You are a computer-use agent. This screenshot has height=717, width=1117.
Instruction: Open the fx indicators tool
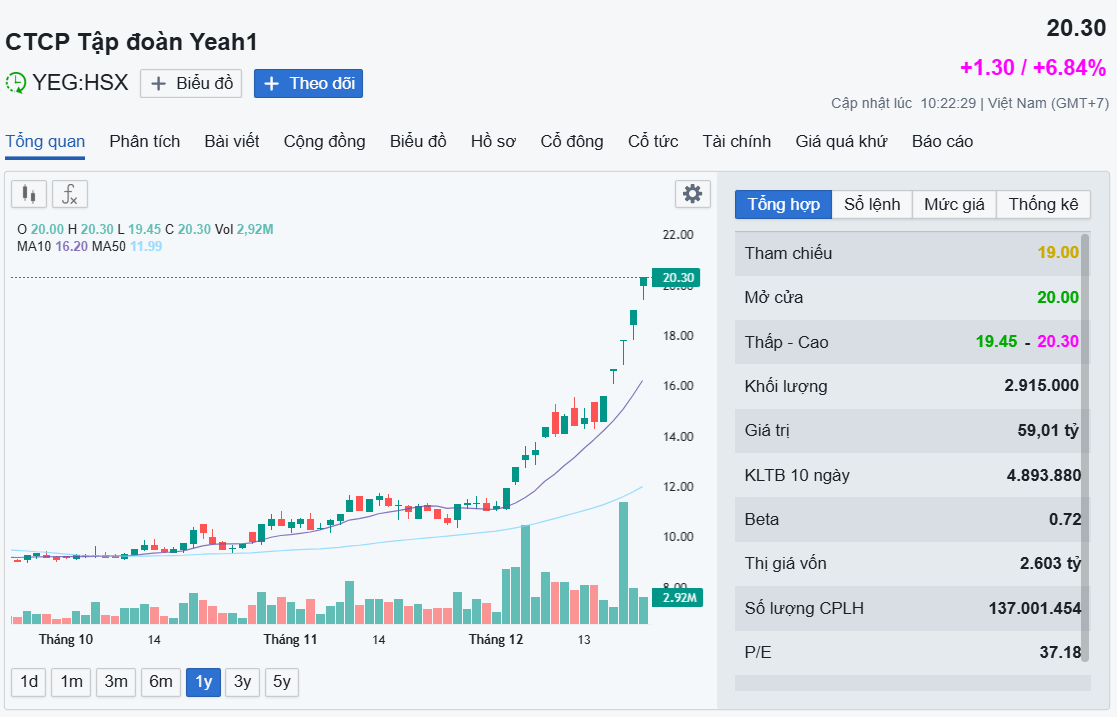[70, 194]
